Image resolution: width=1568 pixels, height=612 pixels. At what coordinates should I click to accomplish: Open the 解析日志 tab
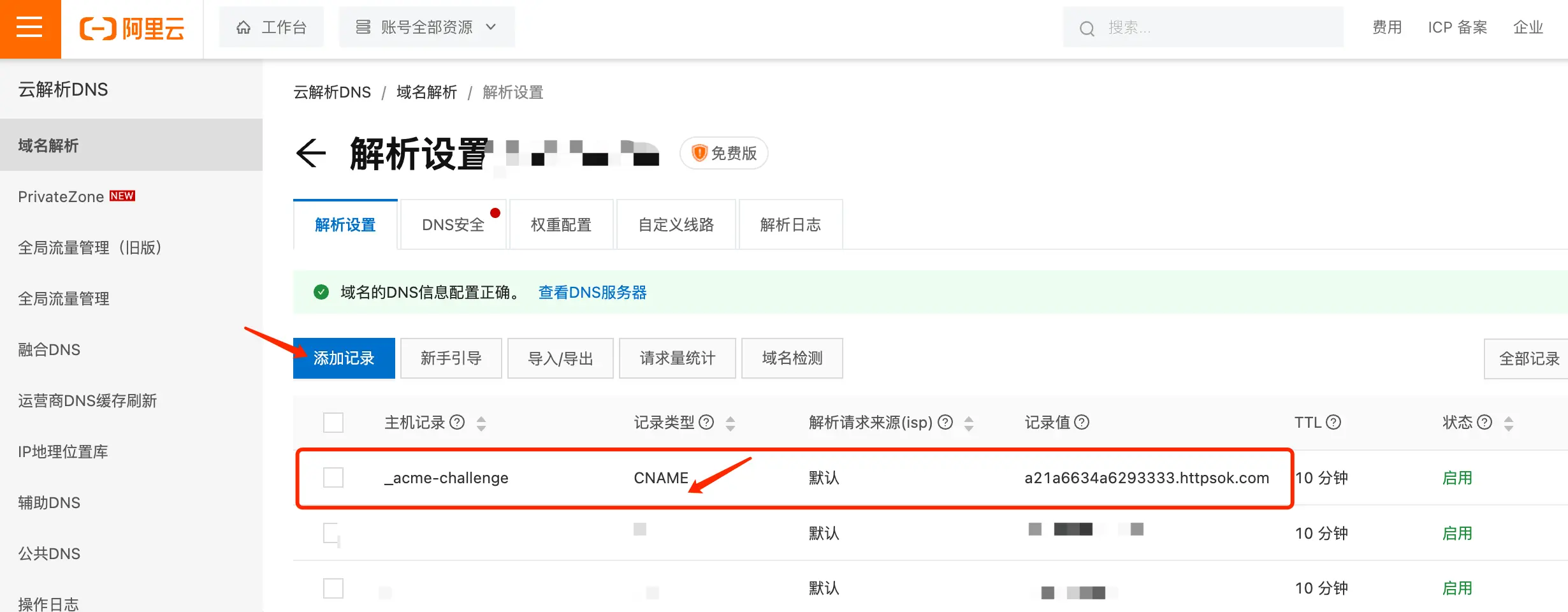click(x=790, y=225)
